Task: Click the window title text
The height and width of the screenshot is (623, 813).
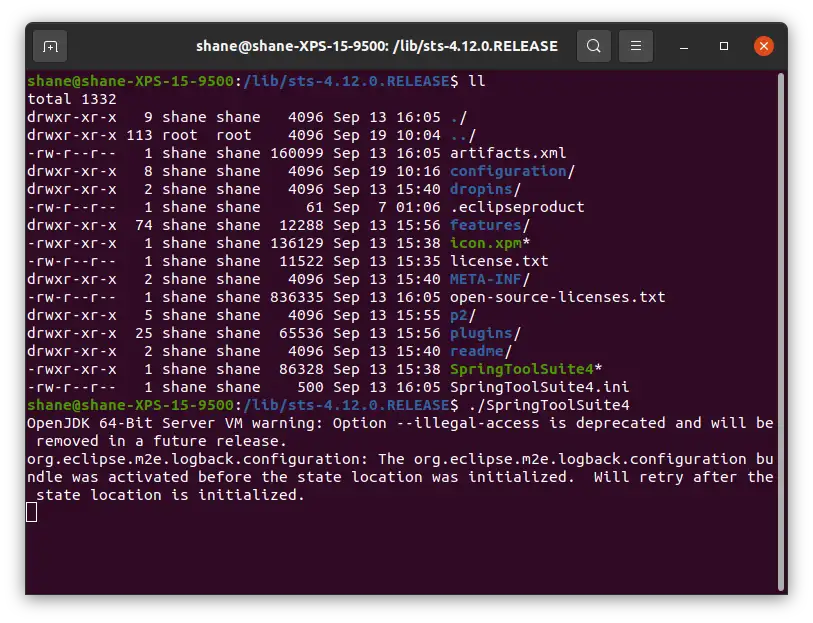Action: 376,47
